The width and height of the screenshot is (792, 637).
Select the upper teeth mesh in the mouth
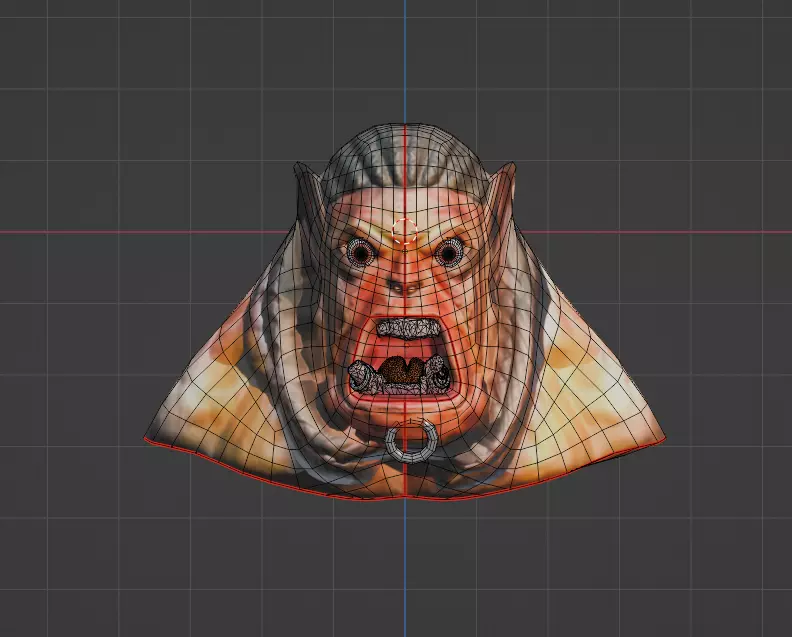click(409, 328)
